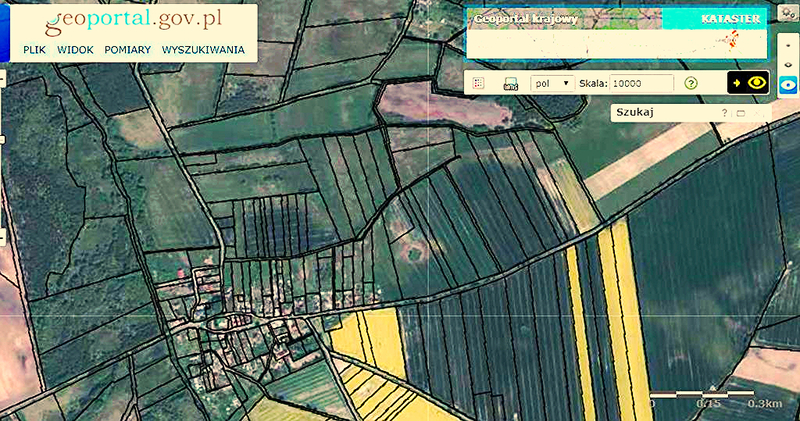
Task: Open help in Szukaj panel
Action: click(725, 113)
